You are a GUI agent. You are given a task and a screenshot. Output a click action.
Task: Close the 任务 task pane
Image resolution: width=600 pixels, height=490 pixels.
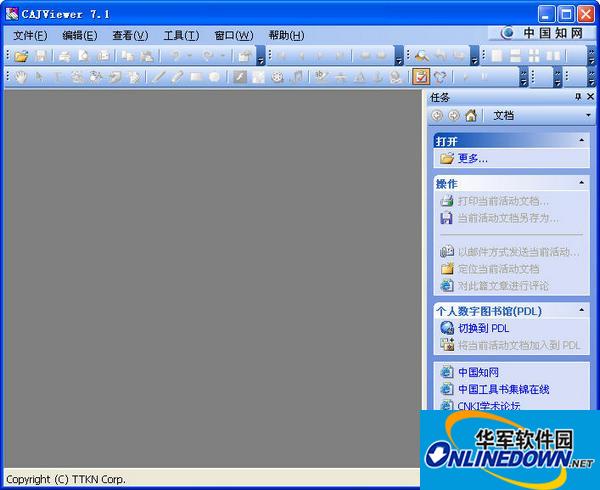[x=590, y=97]
